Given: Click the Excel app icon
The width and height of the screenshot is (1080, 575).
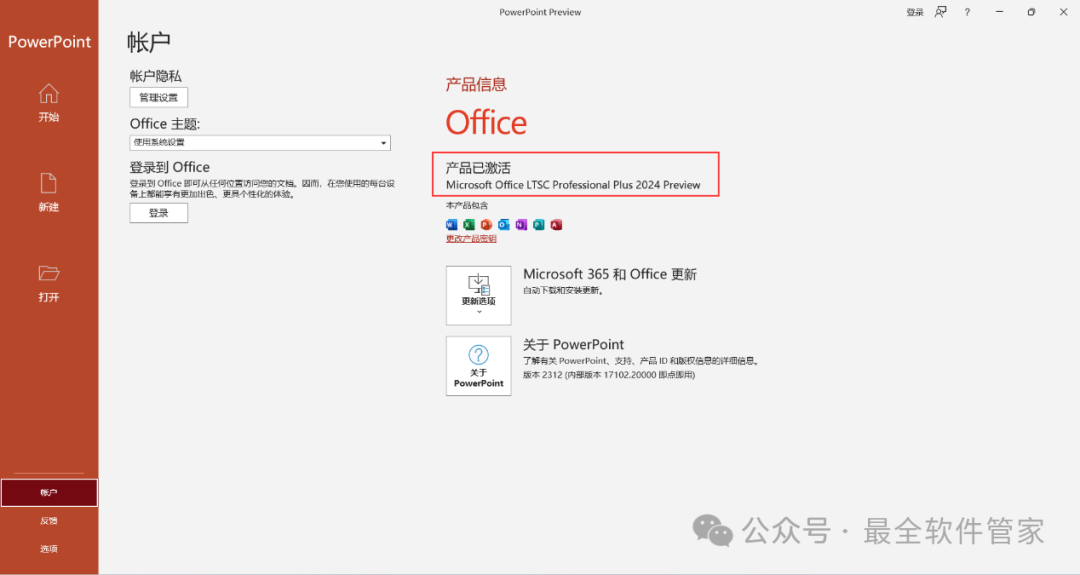Looking at the screenshot, I should click(x=468, y=224).
